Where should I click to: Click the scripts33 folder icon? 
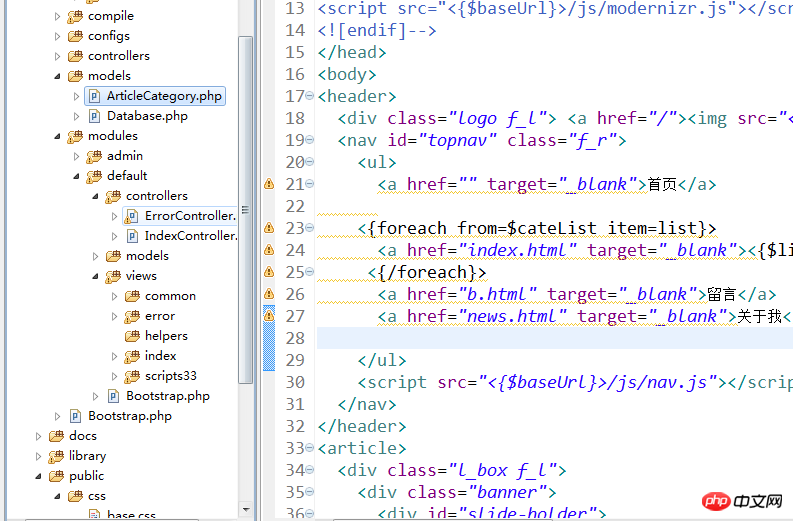pyautogui.click(x=132, y=376)
